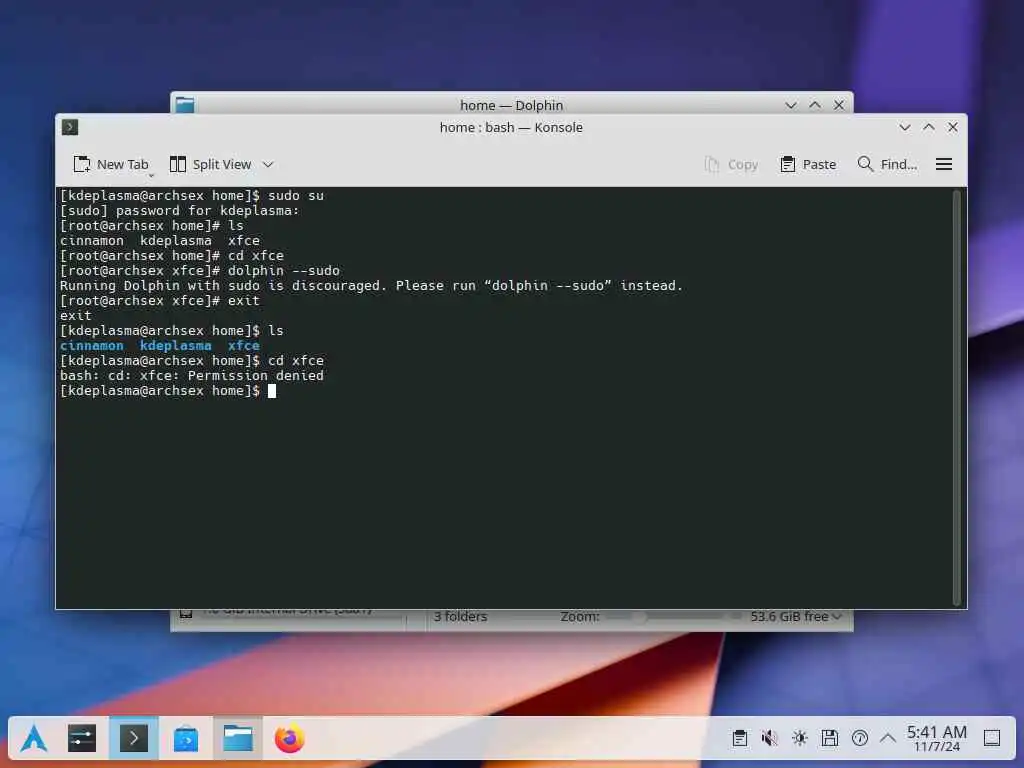Image resolution: width=1024 pixels, height=768 pixels.
Task: Click the blue 'kdeplasma' directory name
Action: coord(176,345)
